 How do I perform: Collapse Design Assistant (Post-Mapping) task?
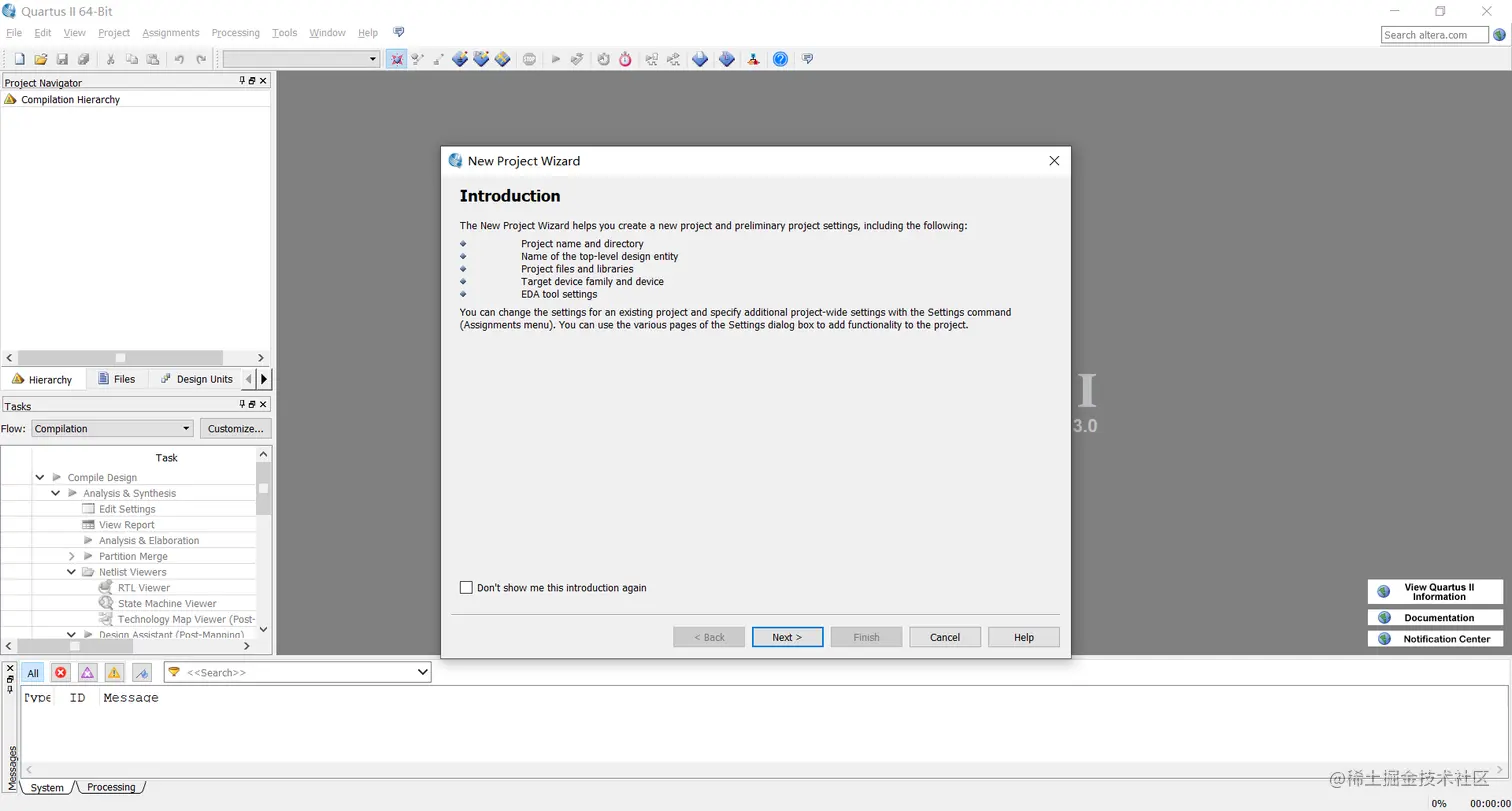72,634
